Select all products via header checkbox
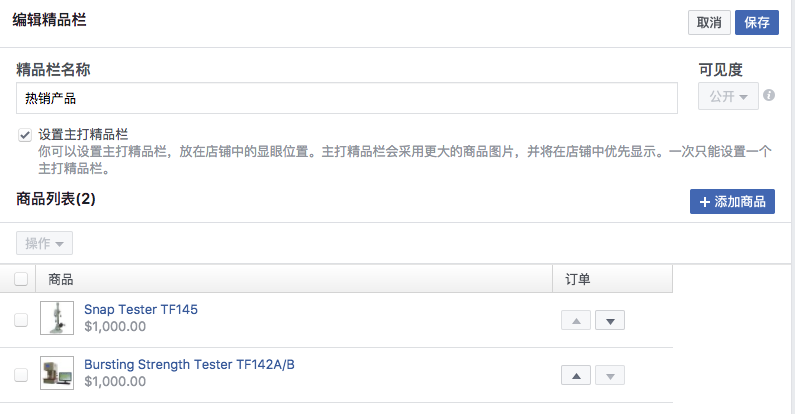The image size is (795, 414). [21, 279]
